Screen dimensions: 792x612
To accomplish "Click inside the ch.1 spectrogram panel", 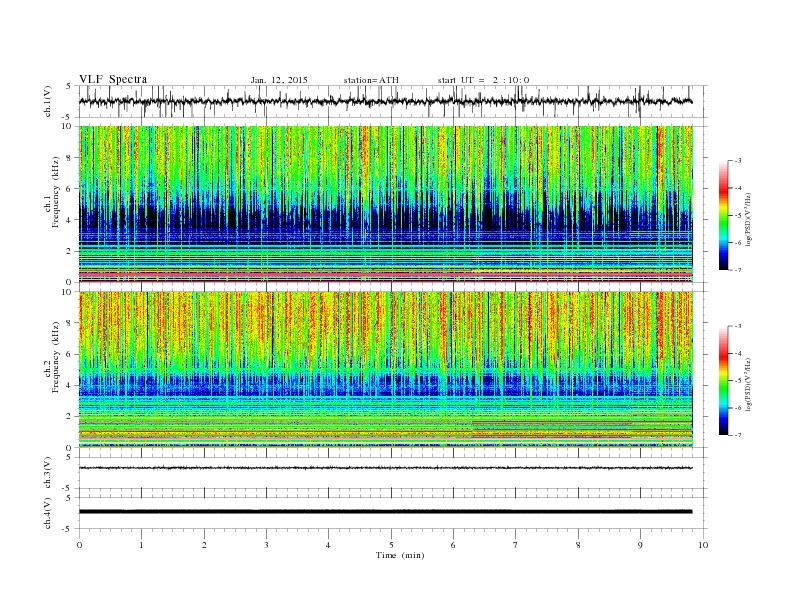I will click(x=386, y=204).
